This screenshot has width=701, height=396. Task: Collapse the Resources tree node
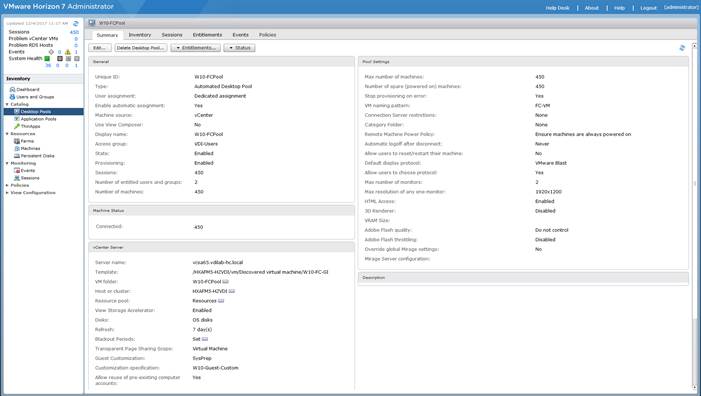pos(7,134)
